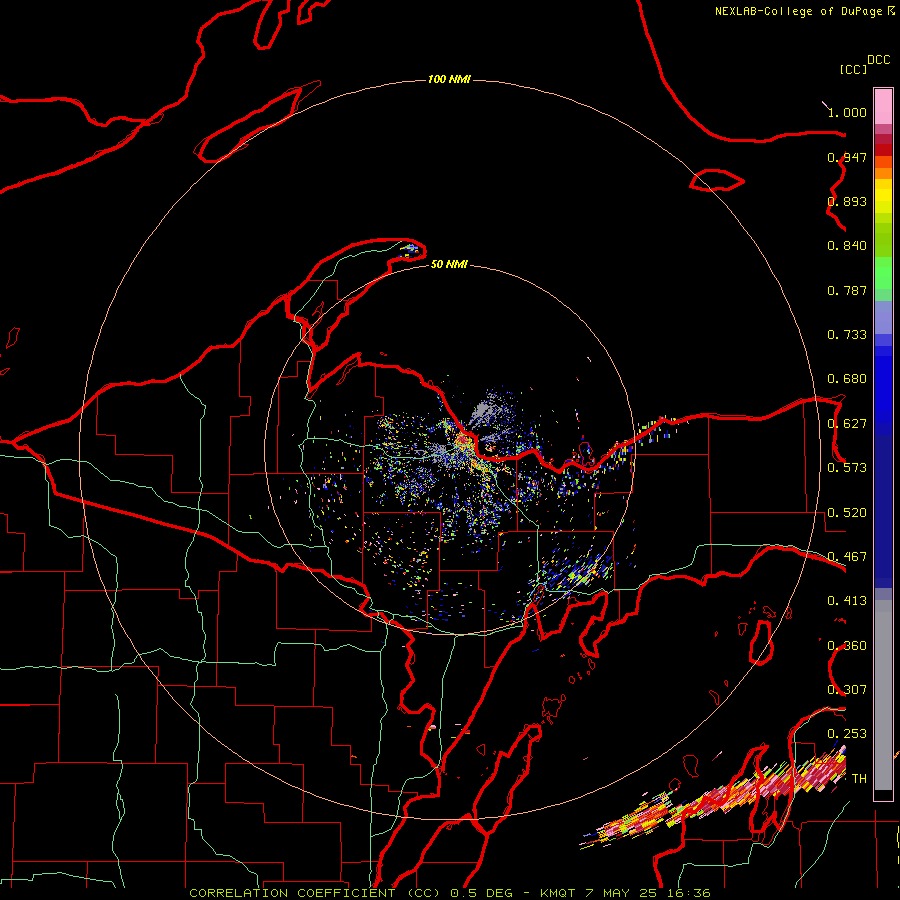Click the 0.520 legend value
The height and width of the screenshot is (900, 900).
pyautogui.click(x=847, y=513)
